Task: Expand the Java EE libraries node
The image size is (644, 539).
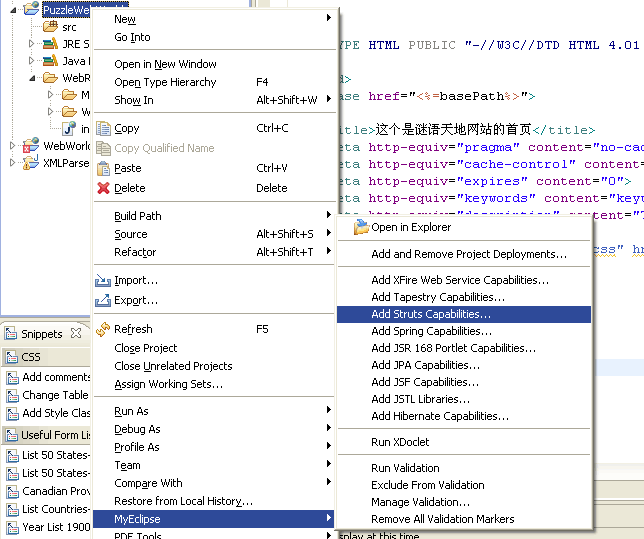Action: 31,61
